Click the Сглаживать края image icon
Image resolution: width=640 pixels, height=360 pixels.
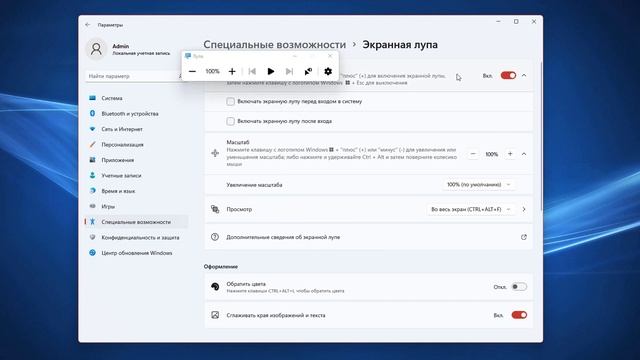(x=215, y=315)
